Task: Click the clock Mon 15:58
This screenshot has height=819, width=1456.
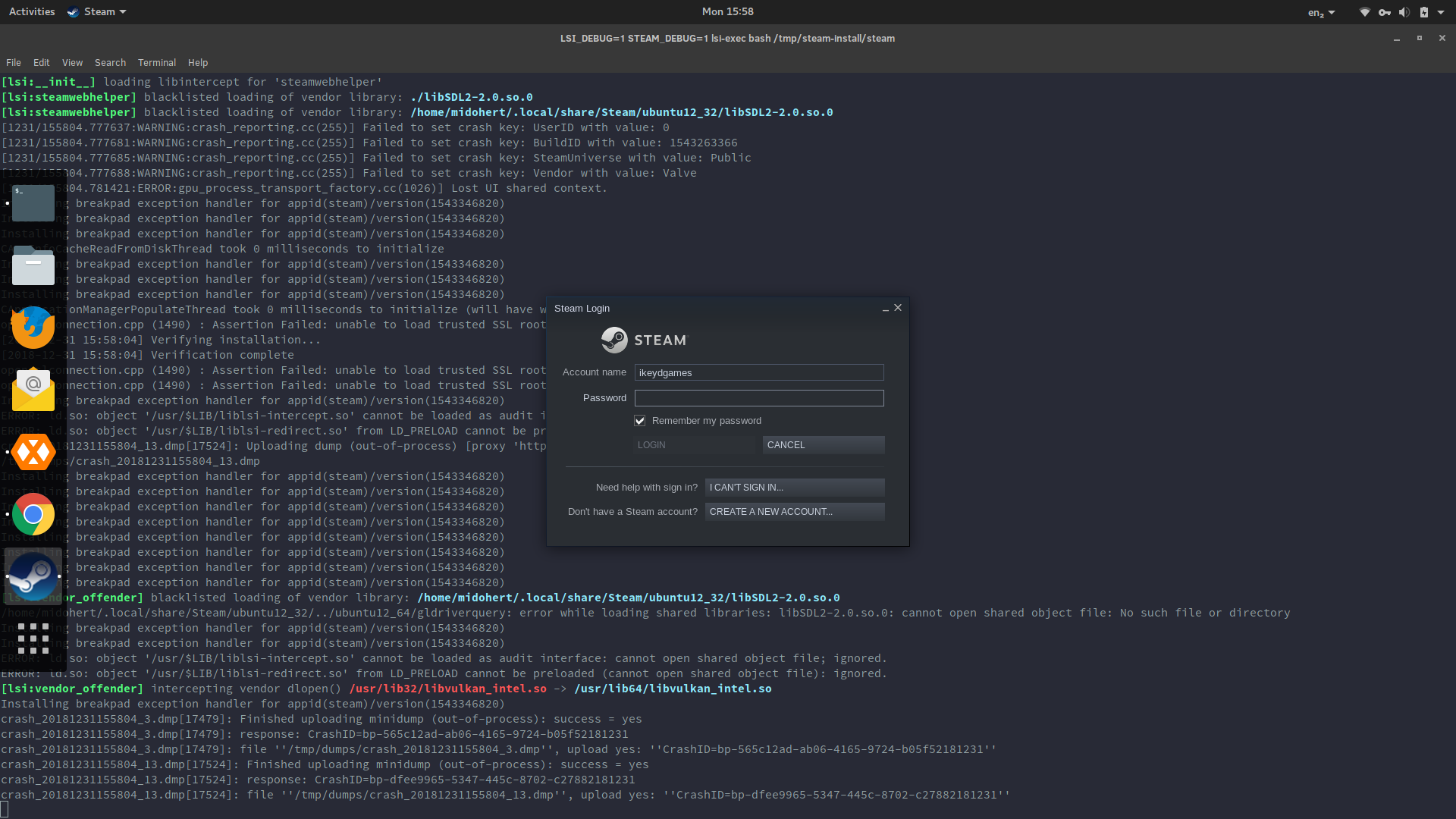Action: pyautogui.click(x=728, y=12)
